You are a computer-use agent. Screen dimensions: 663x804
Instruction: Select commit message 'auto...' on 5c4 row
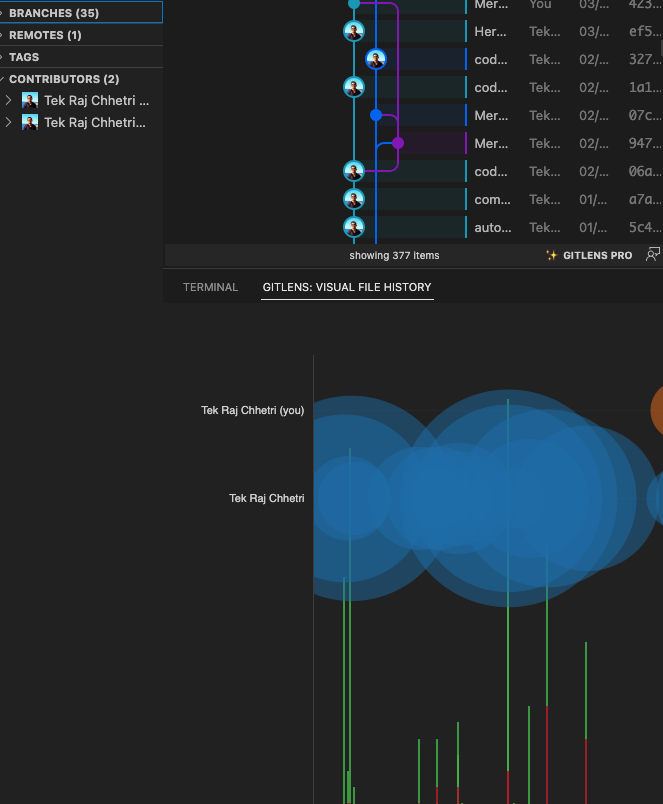(x=493, y=227)
